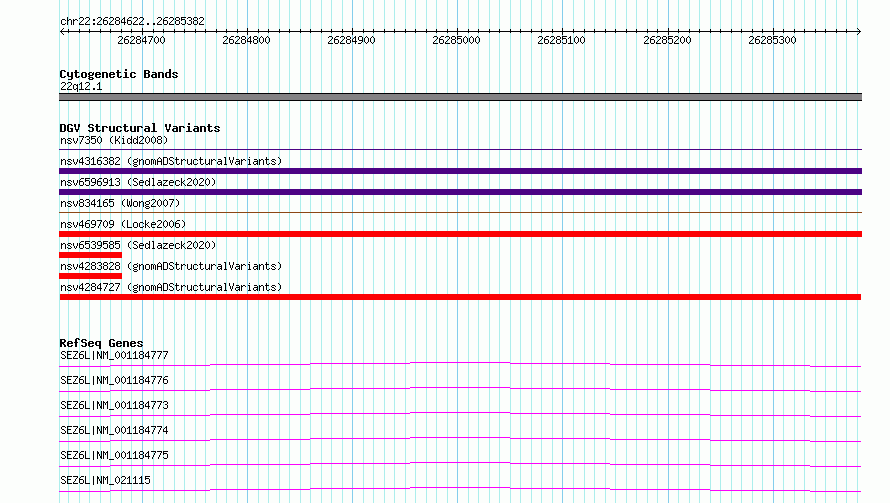
Task: Click the left arrow end of the ruler
Action: click(62, 32)
